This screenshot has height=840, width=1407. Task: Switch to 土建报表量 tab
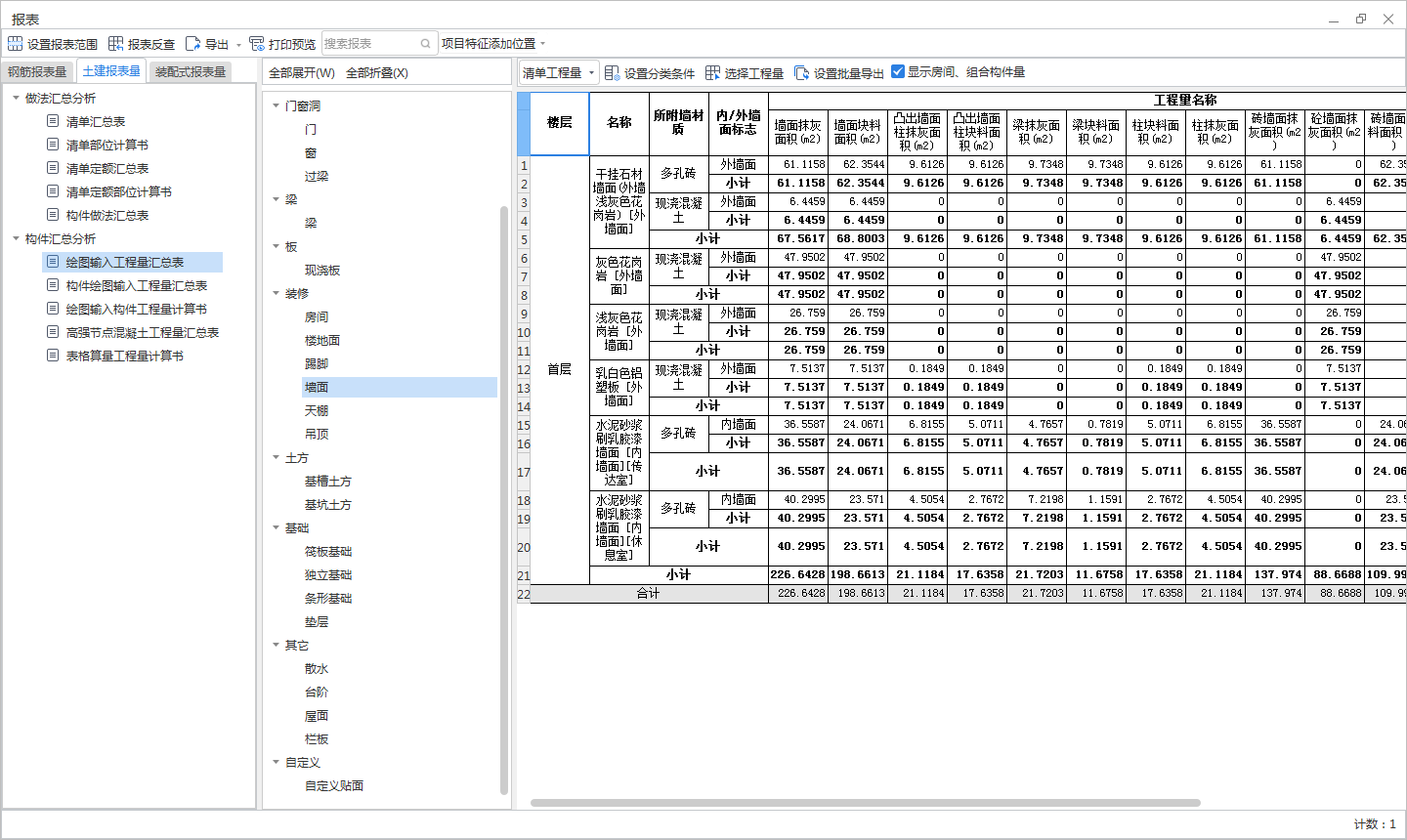click(111, 71)
